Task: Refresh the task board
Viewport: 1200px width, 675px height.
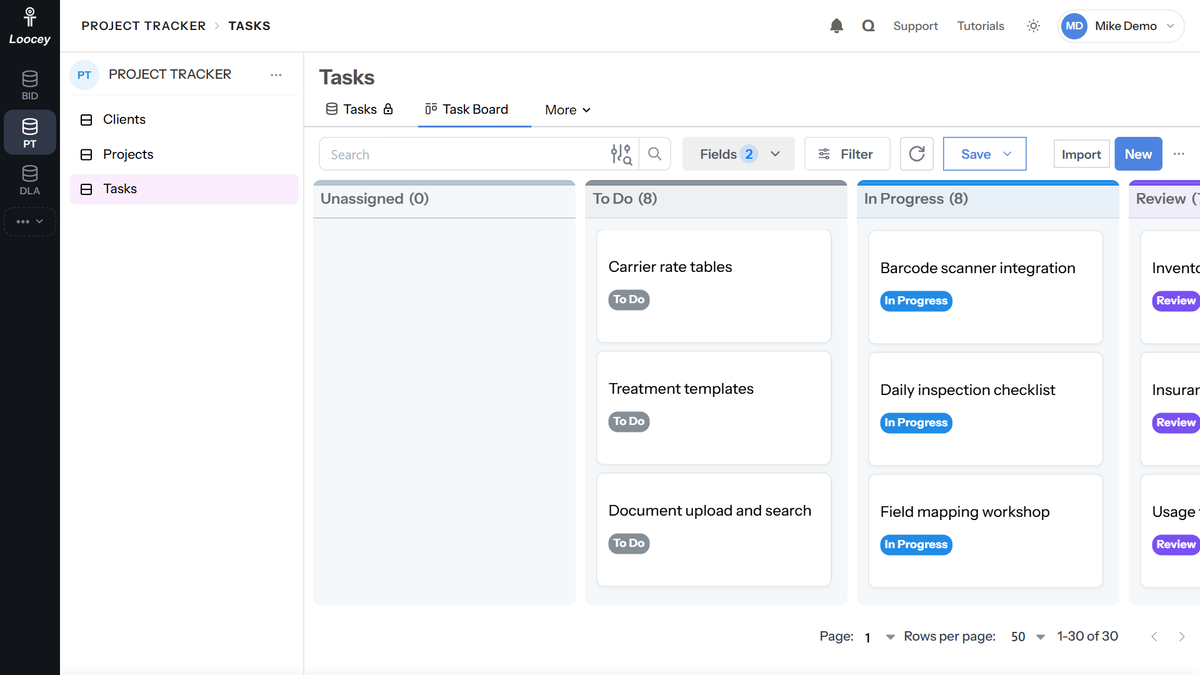Action: (x=917, y=154)
